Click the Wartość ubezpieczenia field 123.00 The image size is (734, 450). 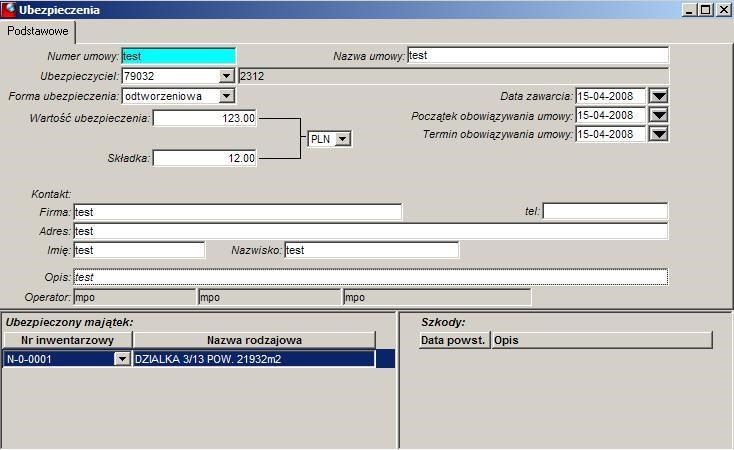pos(205,118)
